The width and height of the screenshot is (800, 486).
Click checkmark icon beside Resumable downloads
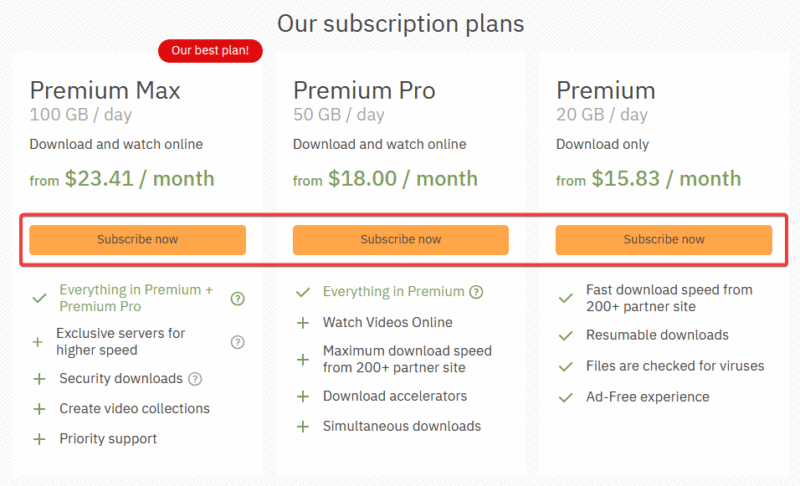coord(566,336)
